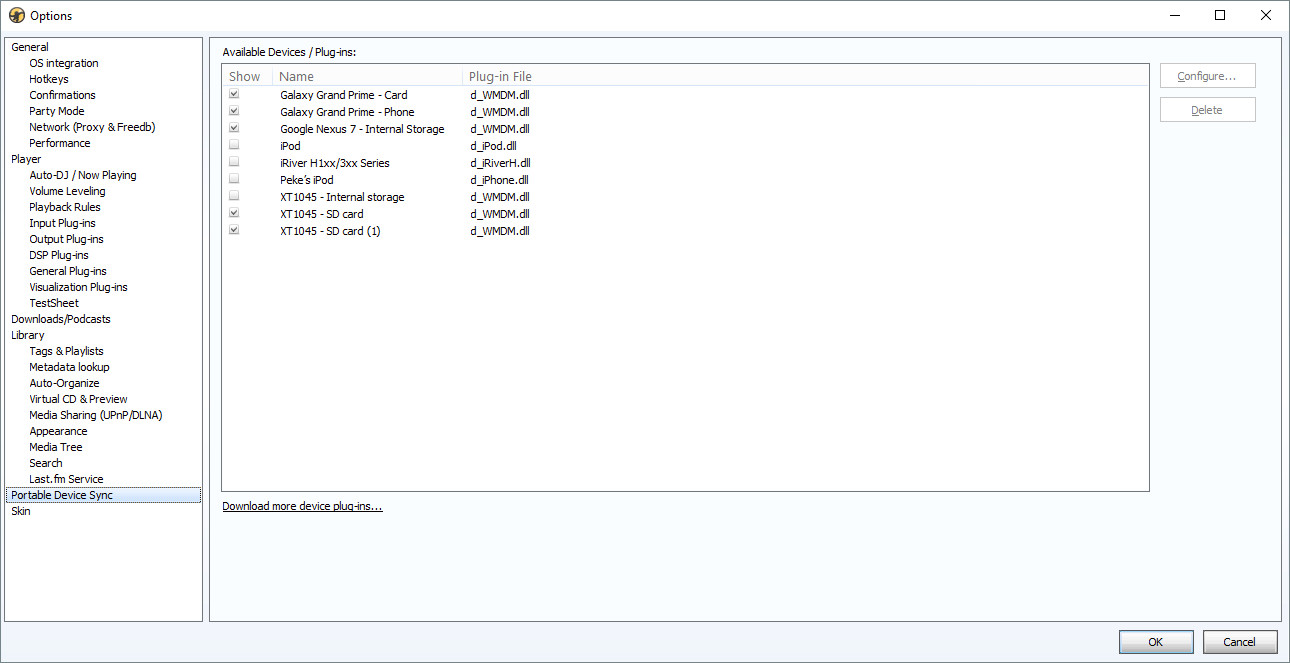Select the Player category in tree

coord(26,159)
